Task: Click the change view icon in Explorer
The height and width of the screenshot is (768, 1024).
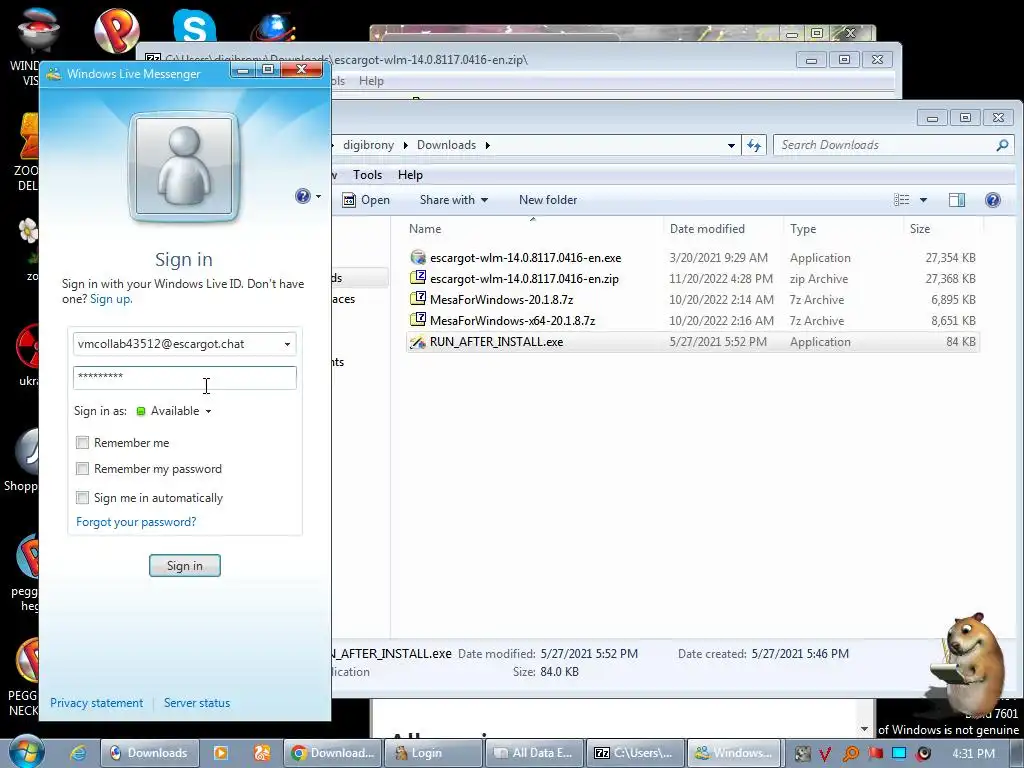Action: (901, 200)
